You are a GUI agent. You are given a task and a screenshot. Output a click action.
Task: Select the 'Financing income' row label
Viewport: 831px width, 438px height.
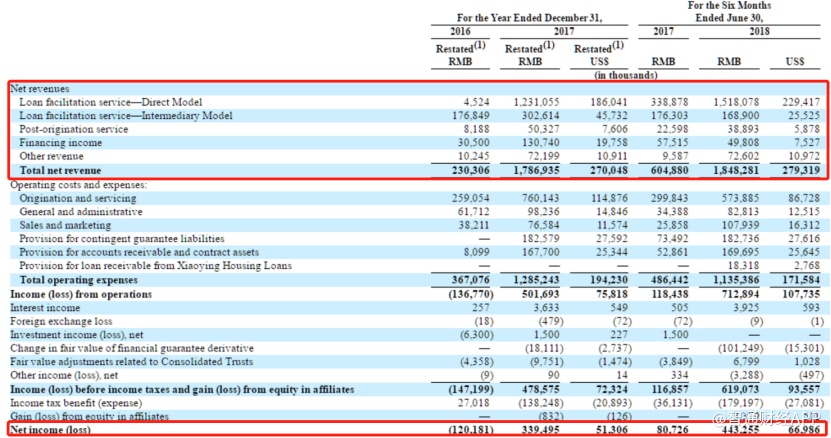pyautogui.click(x=58, y=143)
